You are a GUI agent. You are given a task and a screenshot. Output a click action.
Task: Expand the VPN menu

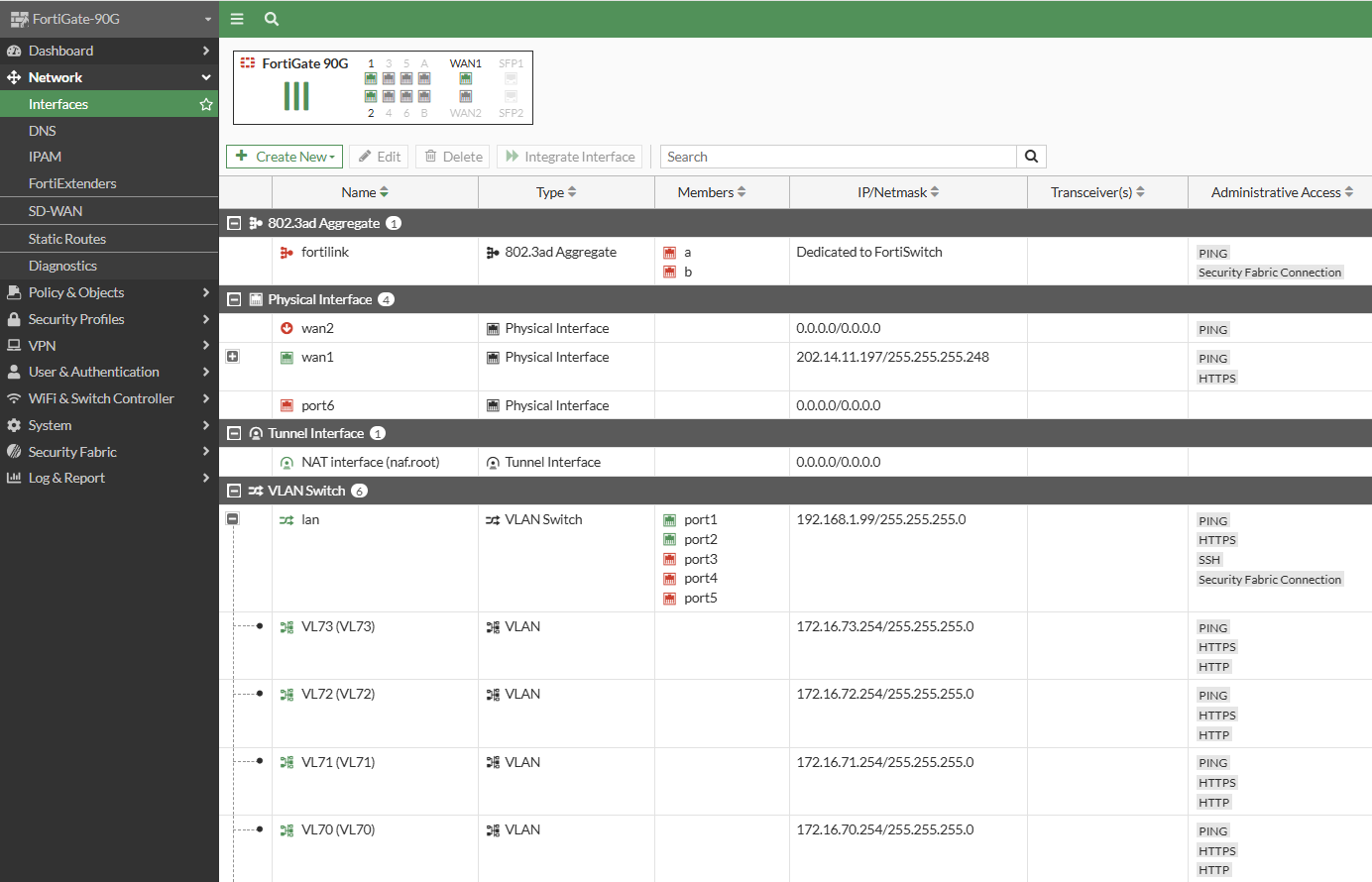(109, 346)
